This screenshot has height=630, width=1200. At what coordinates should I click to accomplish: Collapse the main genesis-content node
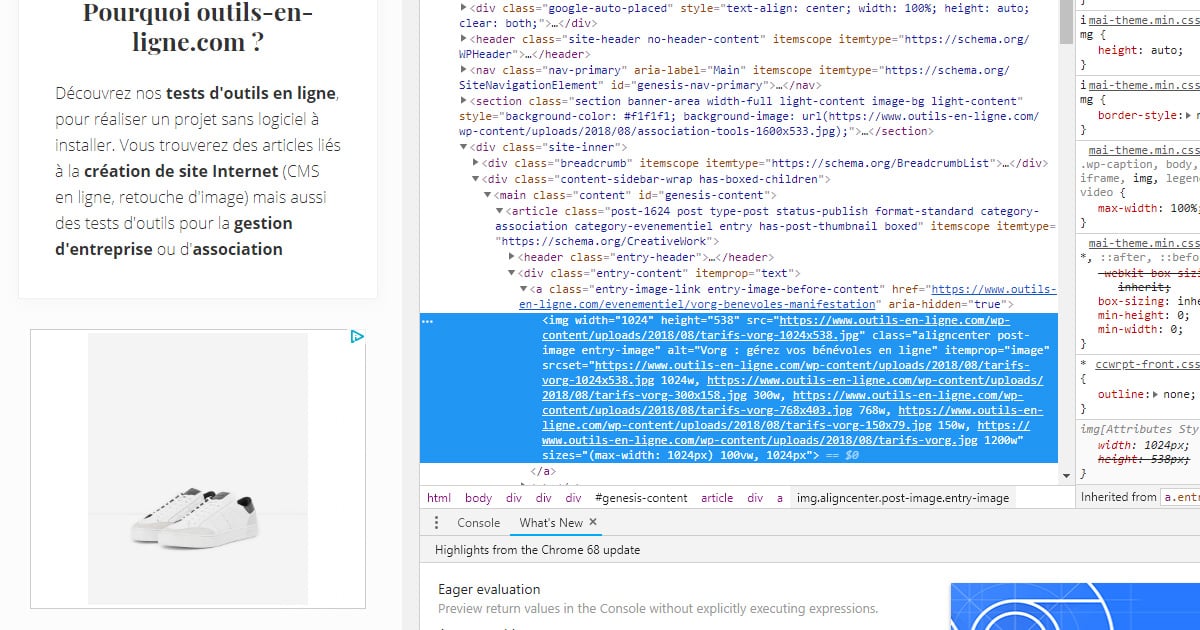(487, 195)
